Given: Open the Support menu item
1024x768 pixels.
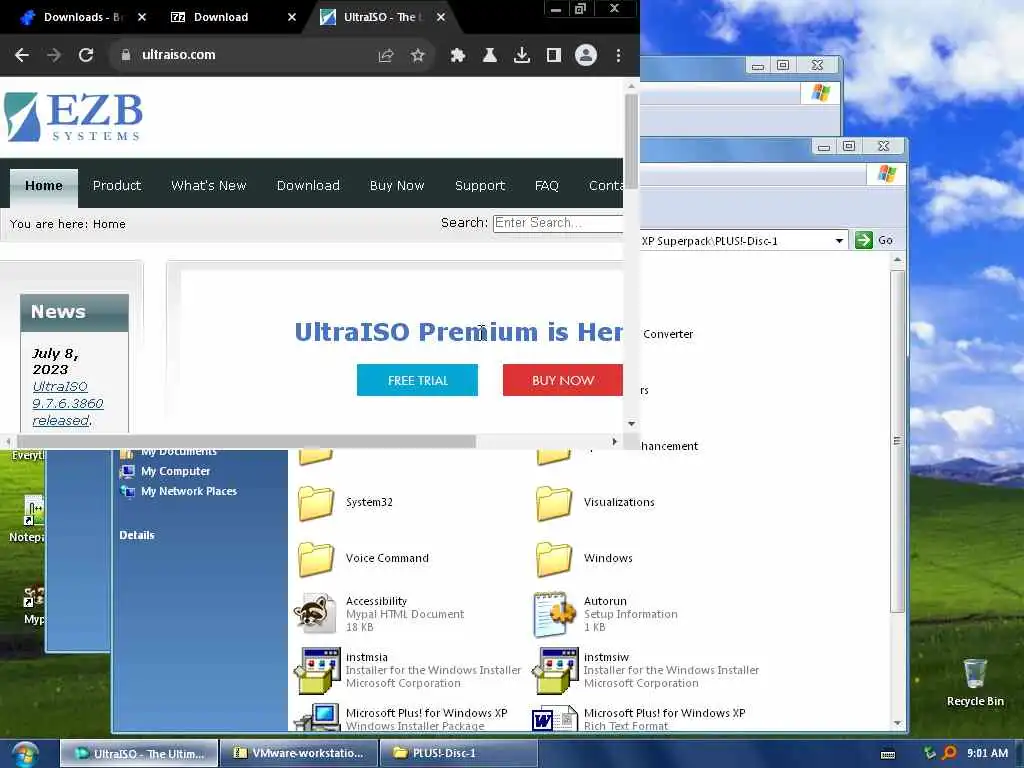Looking at the screenshot, I should [x=480, y=186].
